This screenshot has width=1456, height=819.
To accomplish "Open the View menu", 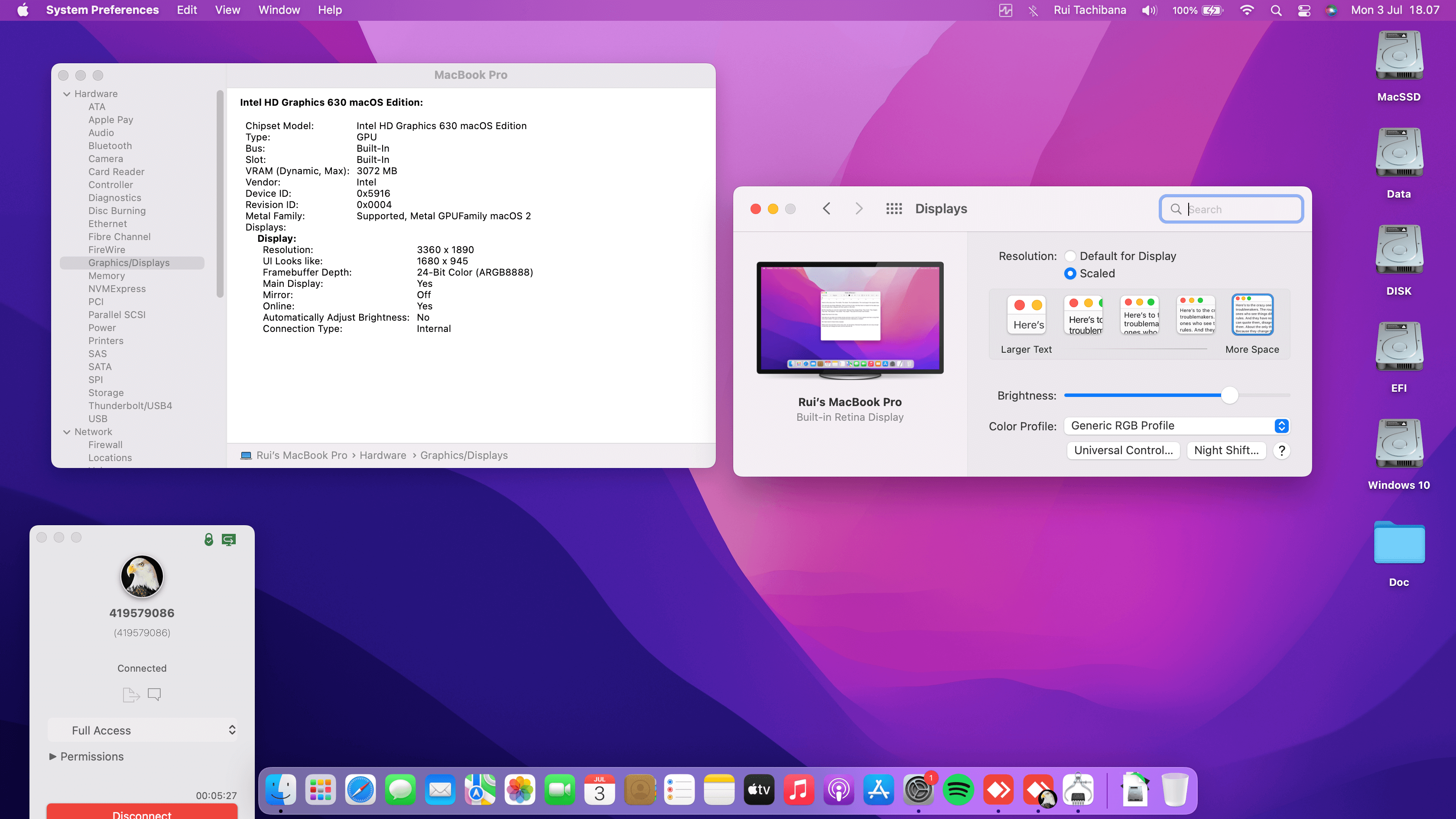I will click(227, 10).
